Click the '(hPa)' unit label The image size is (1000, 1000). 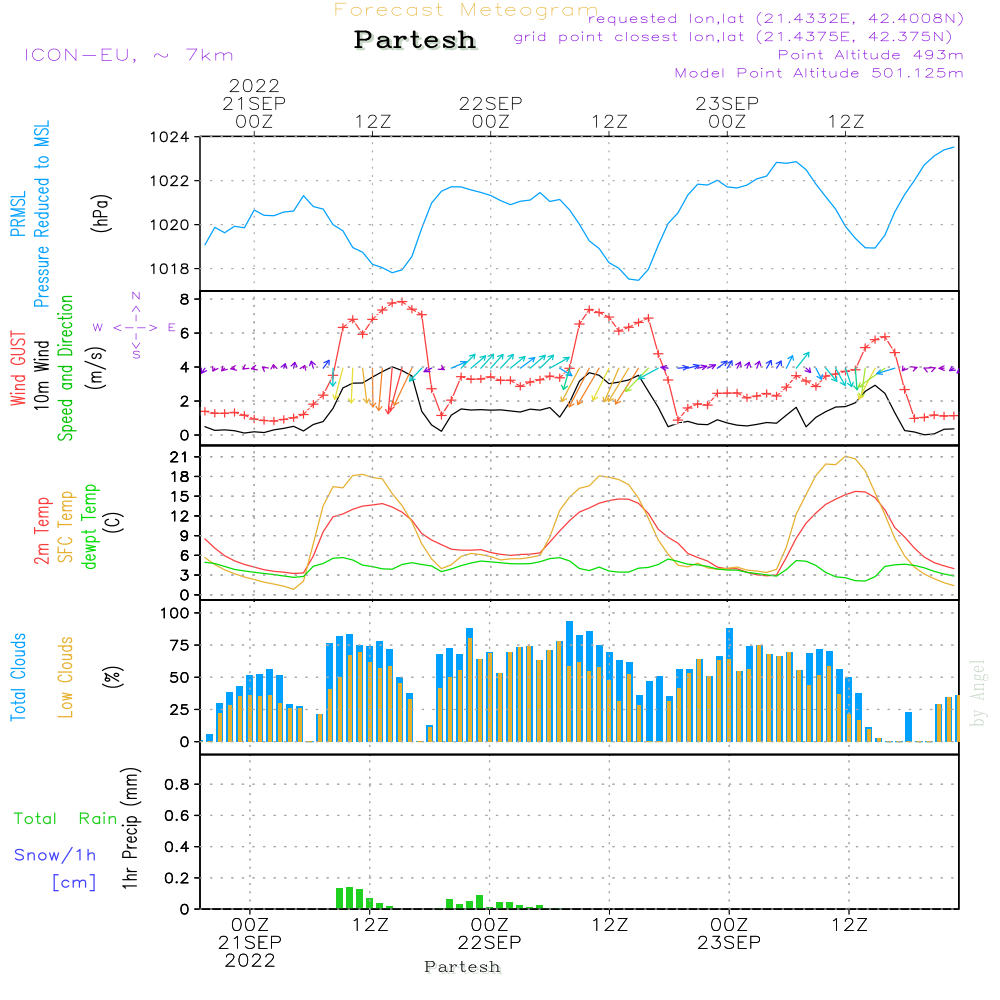101,214
